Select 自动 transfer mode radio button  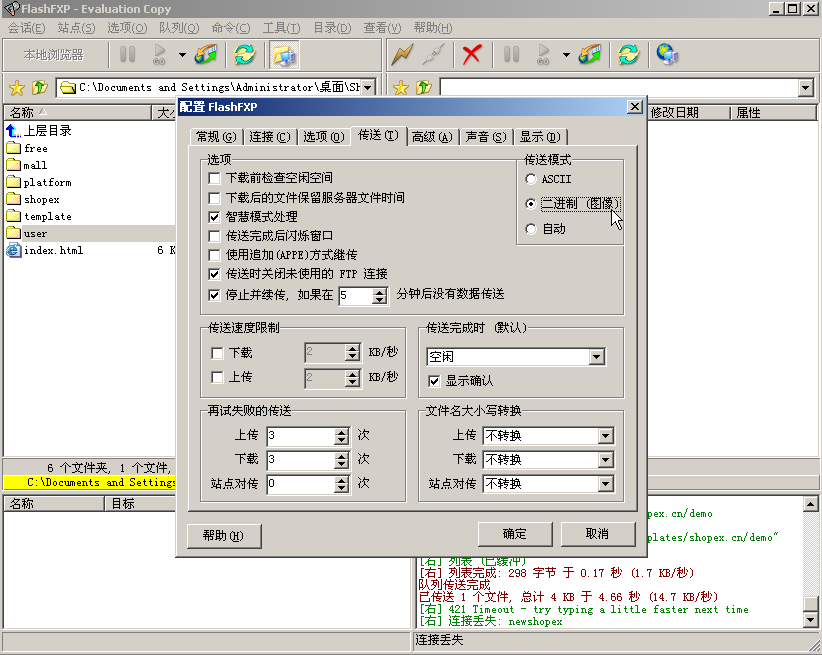(531, 229)
